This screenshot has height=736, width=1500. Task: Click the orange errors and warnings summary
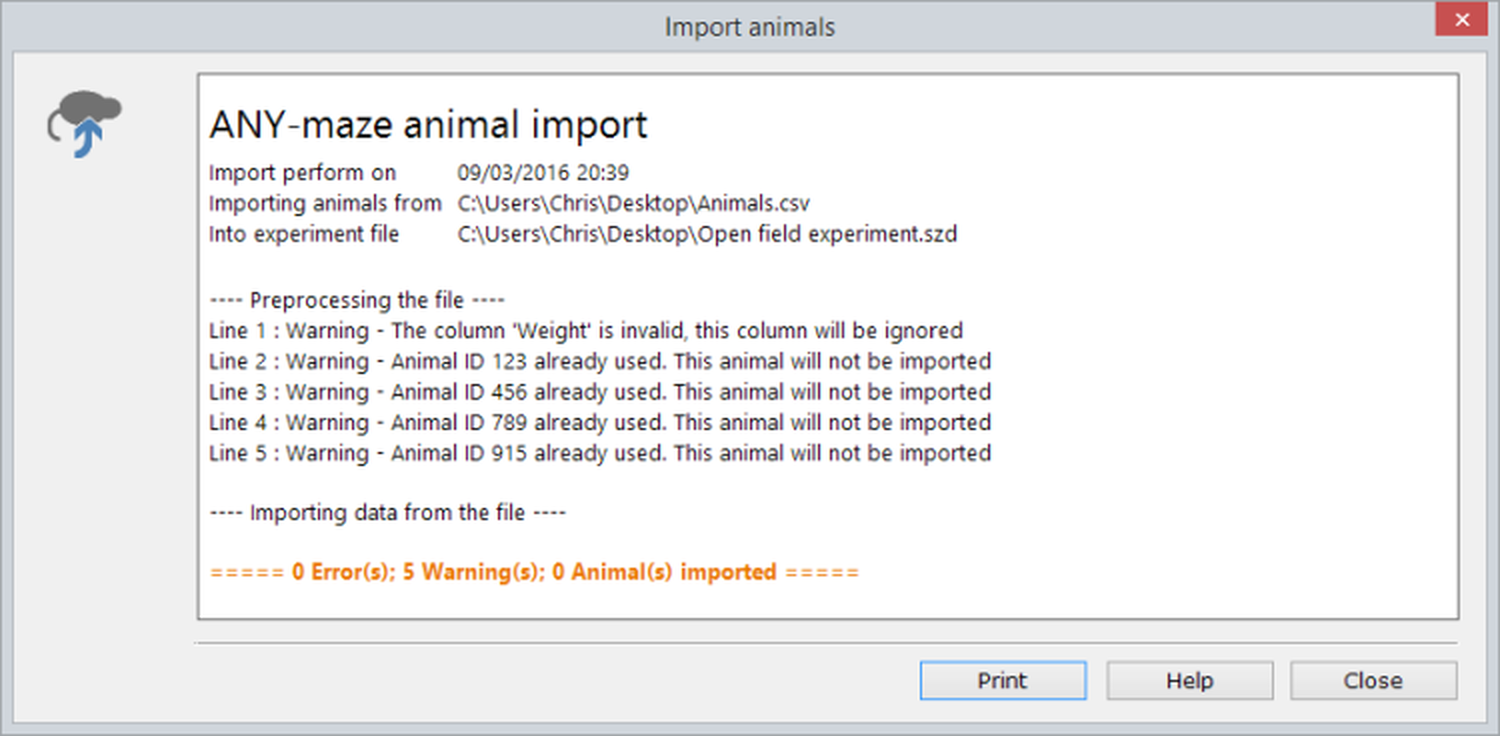pos(534,573)
